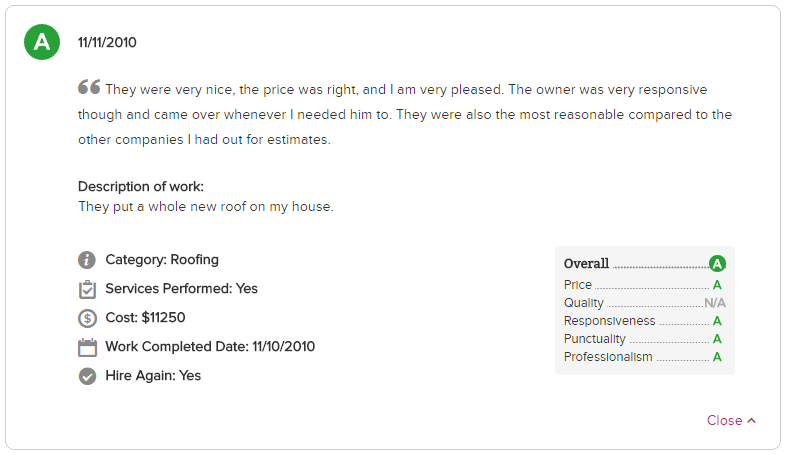
Task: Click the Category info icon
Action: pyautogui.click(x=87, y=260)
